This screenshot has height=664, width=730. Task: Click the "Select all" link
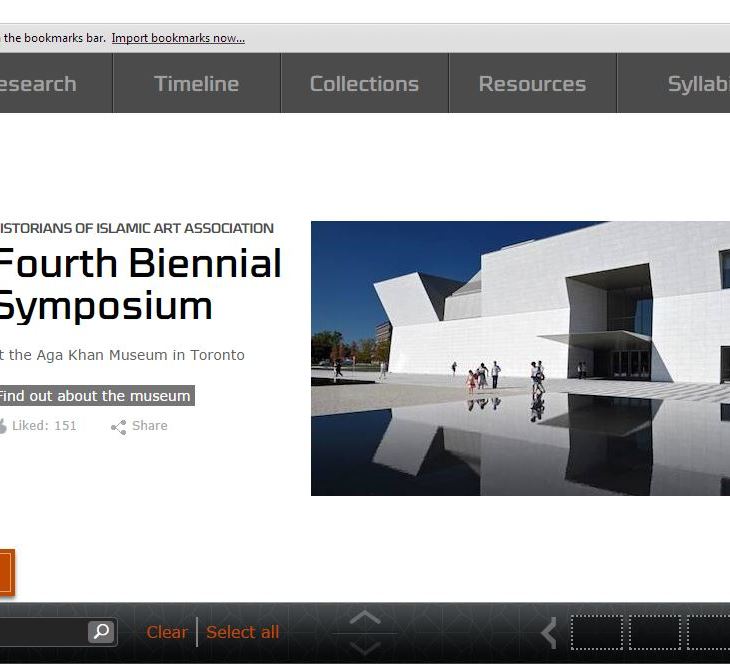tap(242, 632)
